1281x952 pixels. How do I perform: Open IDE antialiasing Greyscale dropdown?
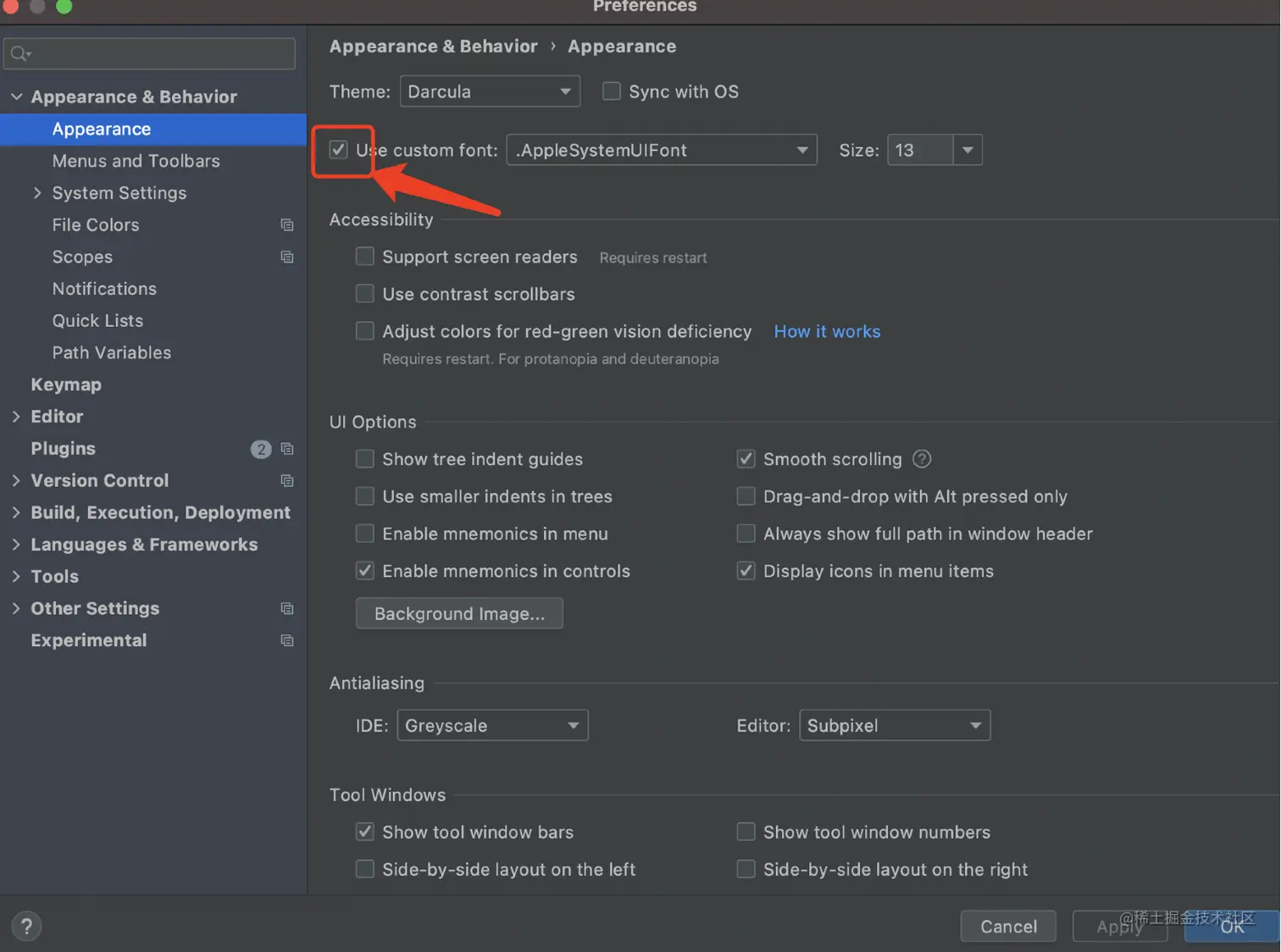click(x=492, y=726)
